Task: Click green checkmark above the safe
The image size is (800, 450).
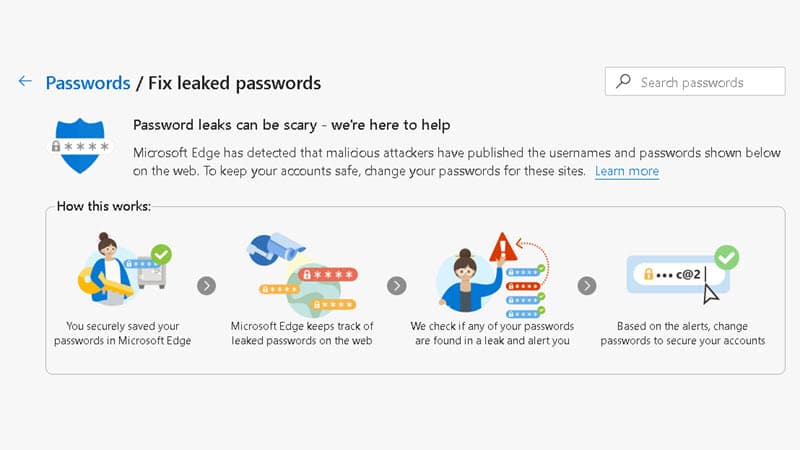Action: 161,254
